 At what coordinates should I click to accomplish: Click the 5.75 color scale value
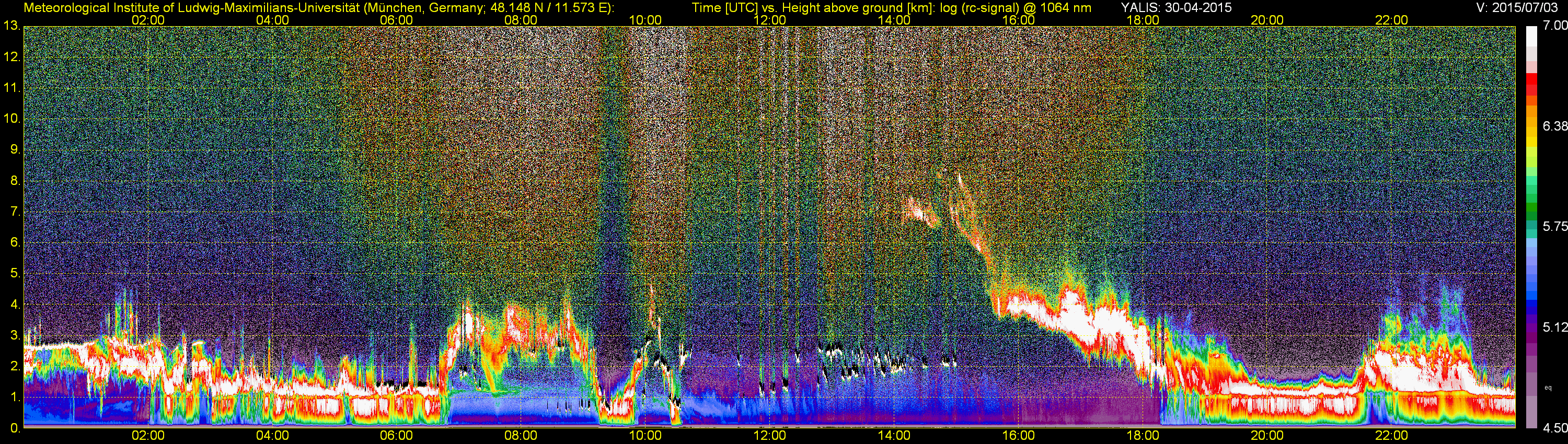point(1554,226)
